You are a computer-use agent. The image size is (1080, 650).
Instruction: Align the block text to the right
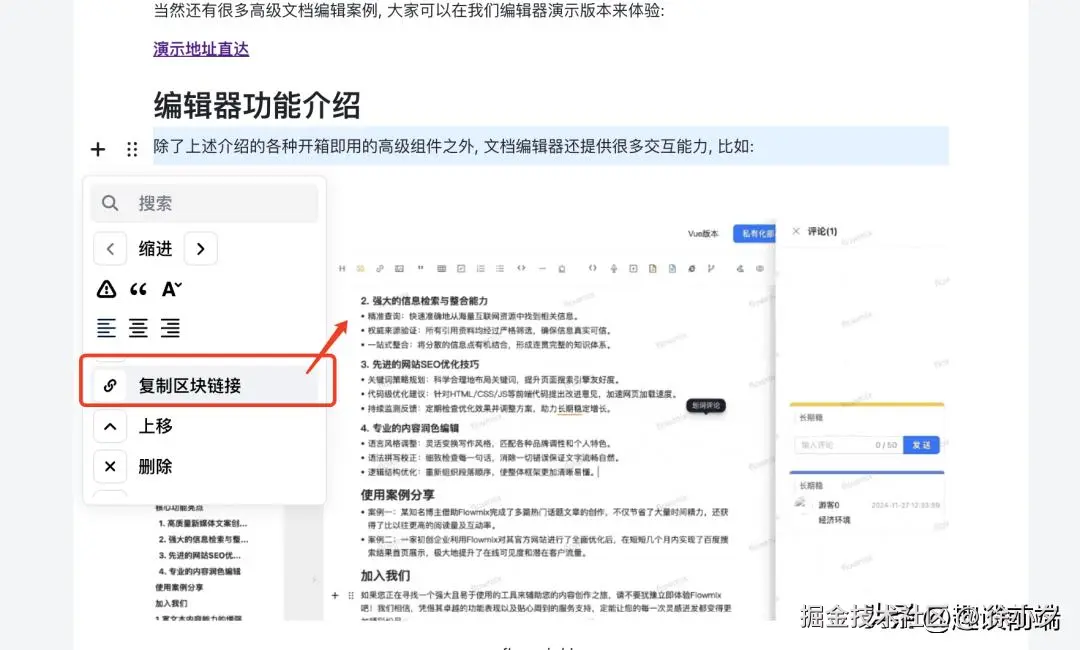170,328
